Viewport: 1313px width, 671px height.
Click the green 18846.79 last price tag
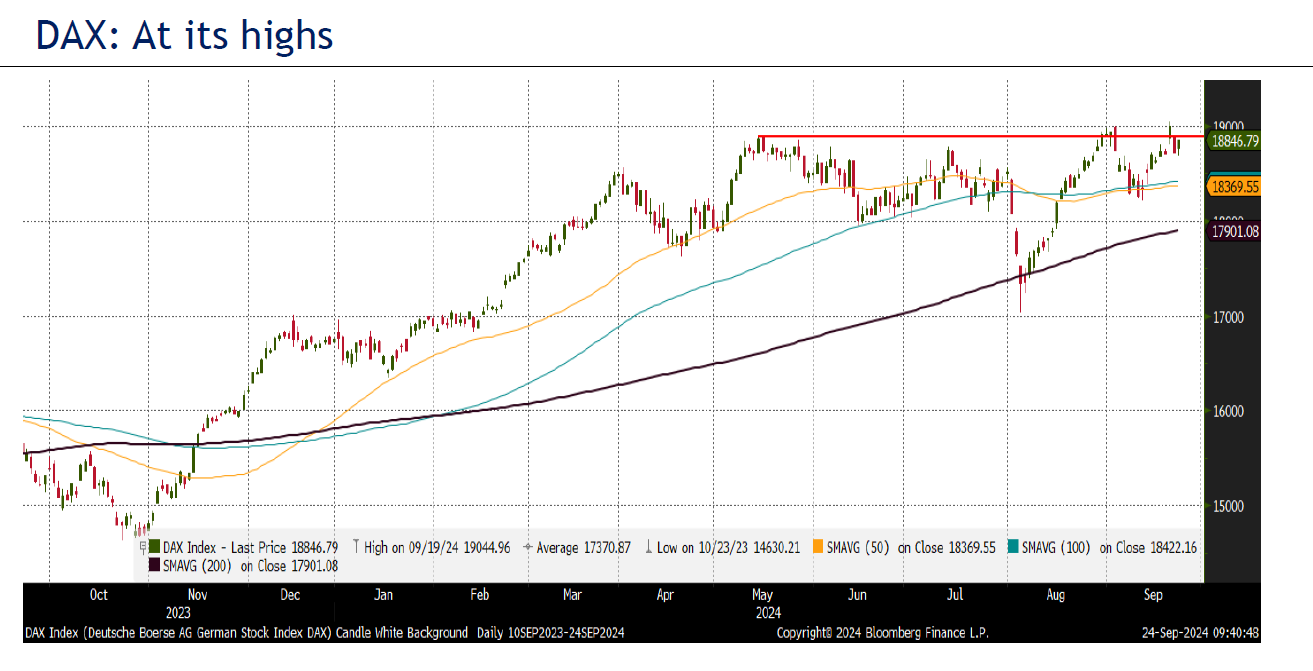(x=1234, y=142)
